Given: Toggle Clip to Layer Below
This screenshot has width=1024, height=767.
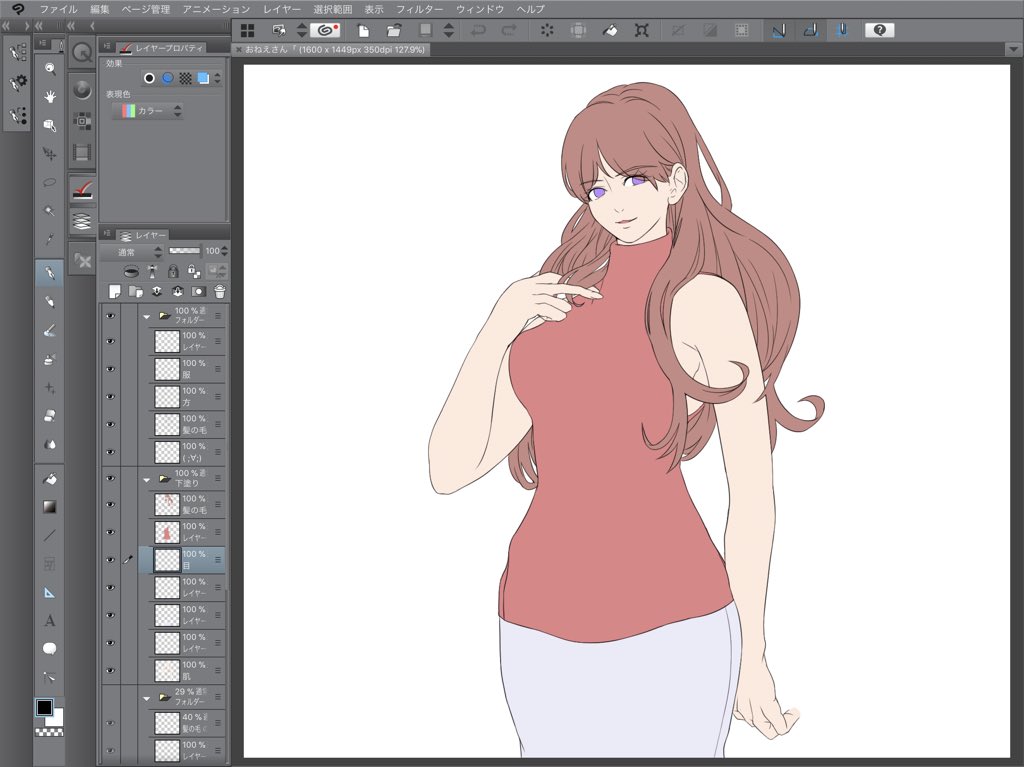Looking at the screenshot, I should (x=131, y=271).
